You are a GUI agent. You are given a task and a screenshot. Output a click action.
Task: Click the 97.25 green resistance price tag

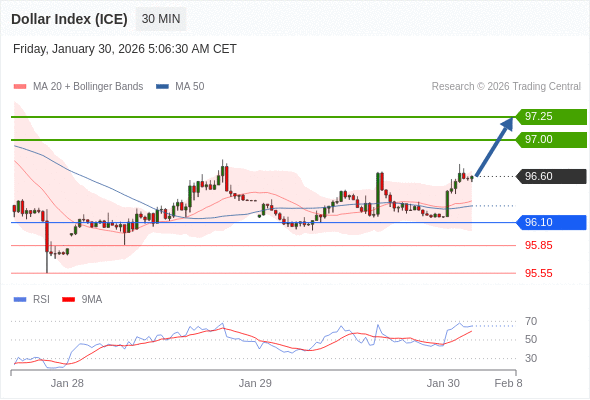pyautogui.click(x=551, y=117)
